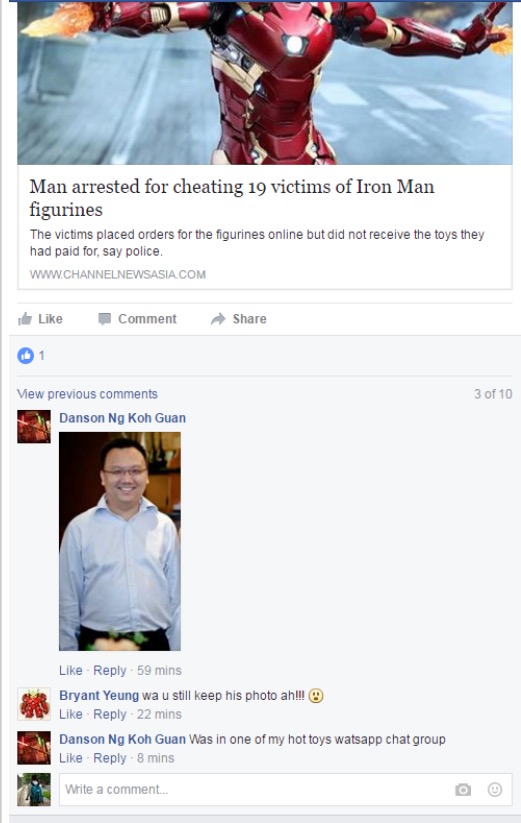Open the Iron Man article headline
This screenshot has height=823, width=521.
pyautogui.click(x=231, y=197)
